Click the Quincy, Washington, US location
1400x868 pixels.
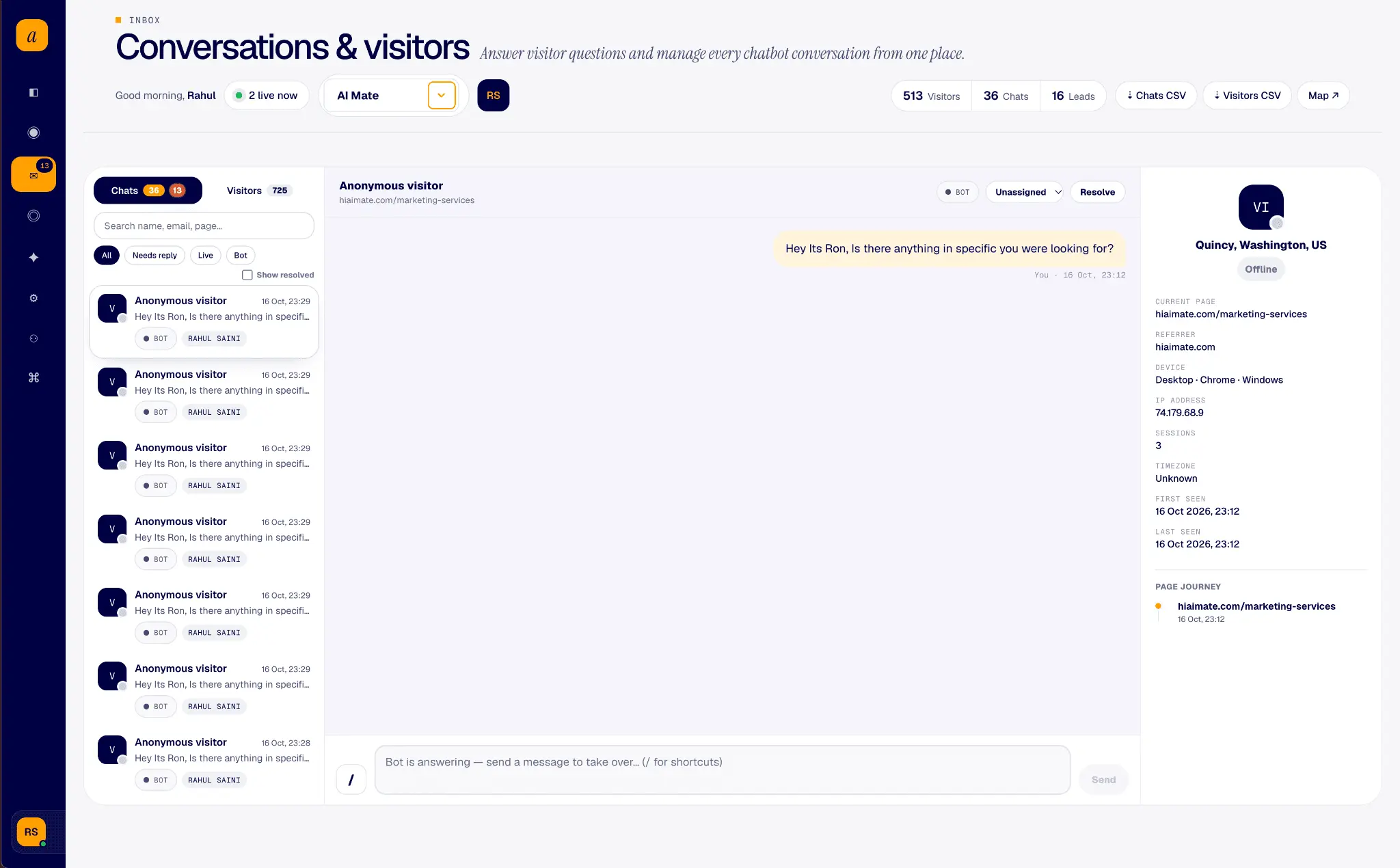[x=1261, y=245]
